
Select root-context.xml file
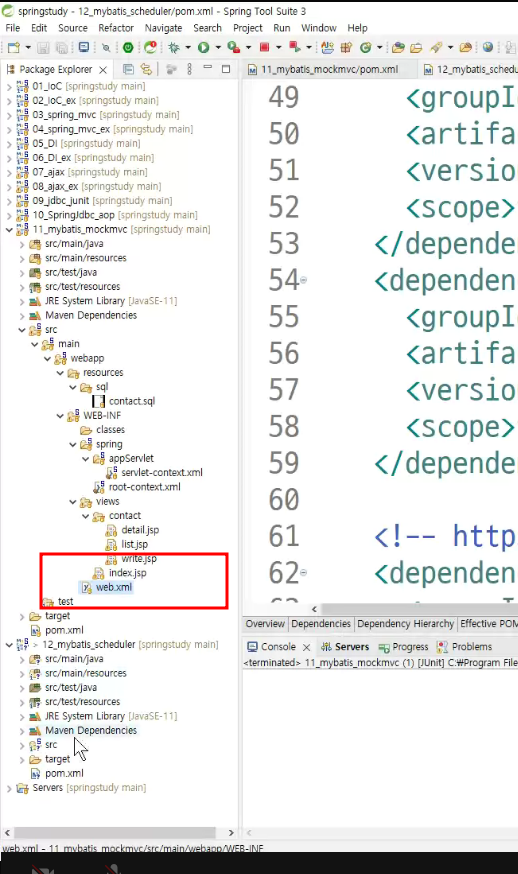[x=144, y=487]
